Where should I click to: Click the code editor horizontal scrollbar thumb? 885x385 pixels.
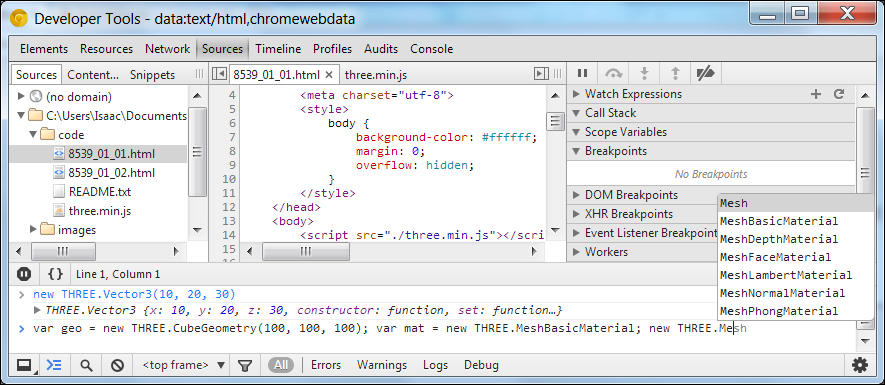pos(305,251)
